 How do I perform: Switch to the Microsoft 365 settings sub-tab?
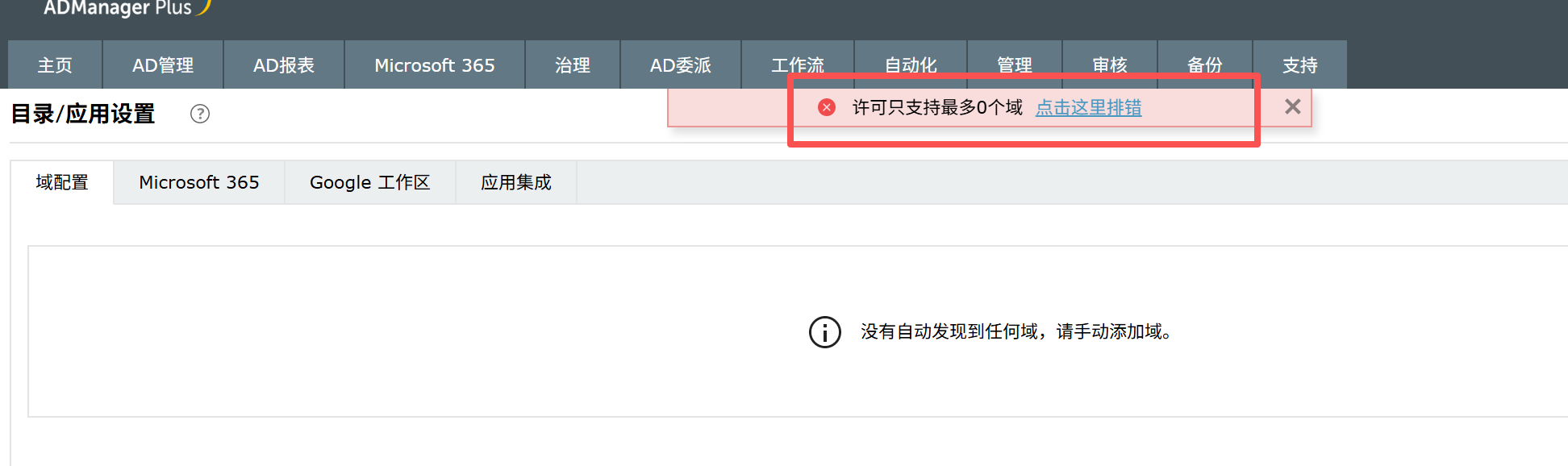click(199, 182)
